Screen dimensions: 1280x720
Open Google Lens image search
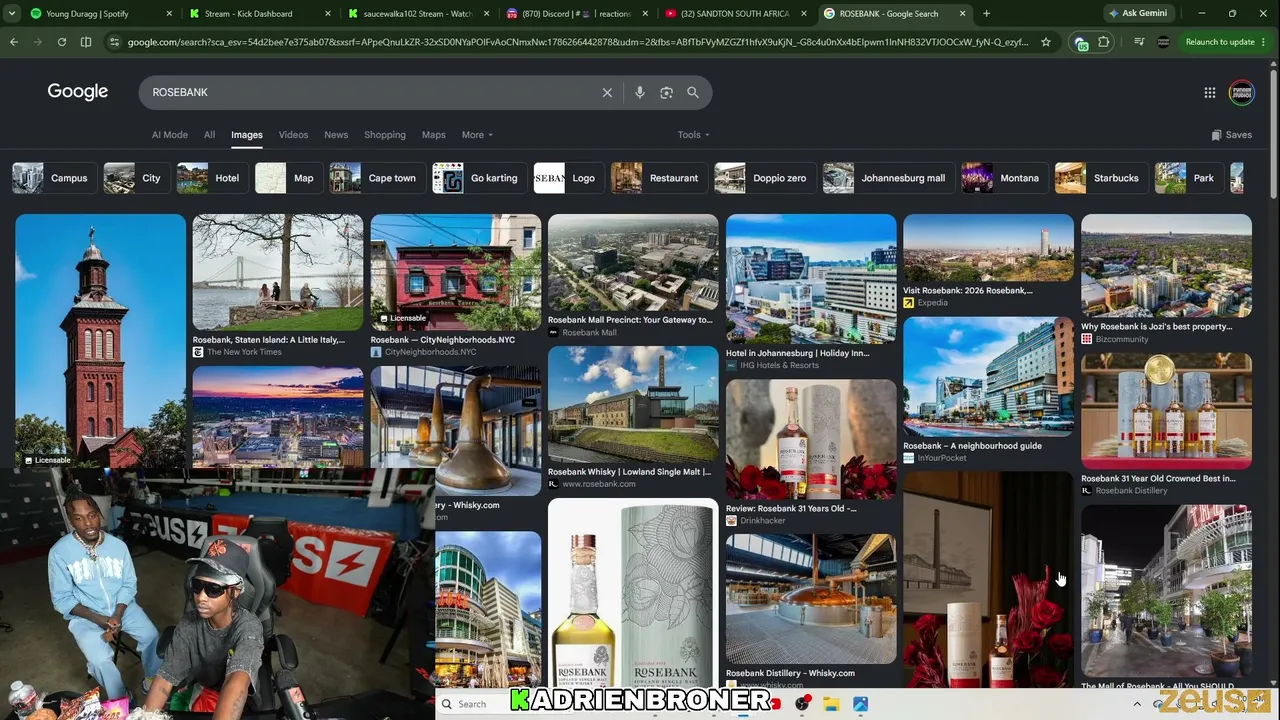[x=666, y=92]
